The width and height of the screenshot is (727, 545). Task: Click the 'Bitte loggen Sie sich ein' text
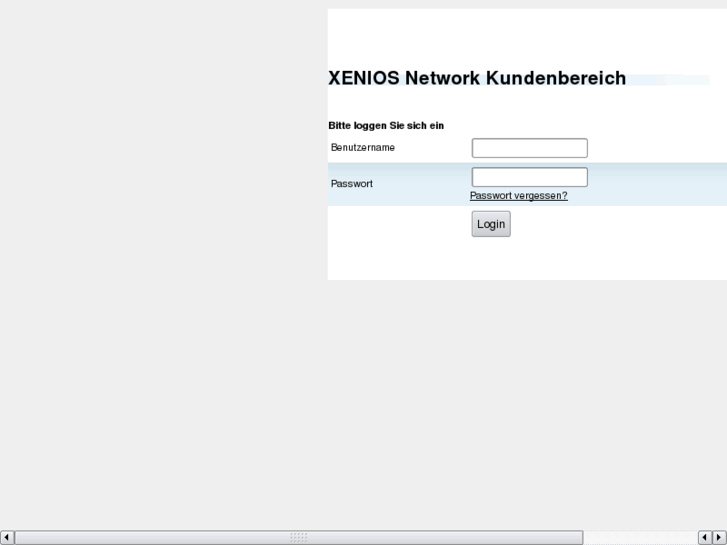[386, 126]
